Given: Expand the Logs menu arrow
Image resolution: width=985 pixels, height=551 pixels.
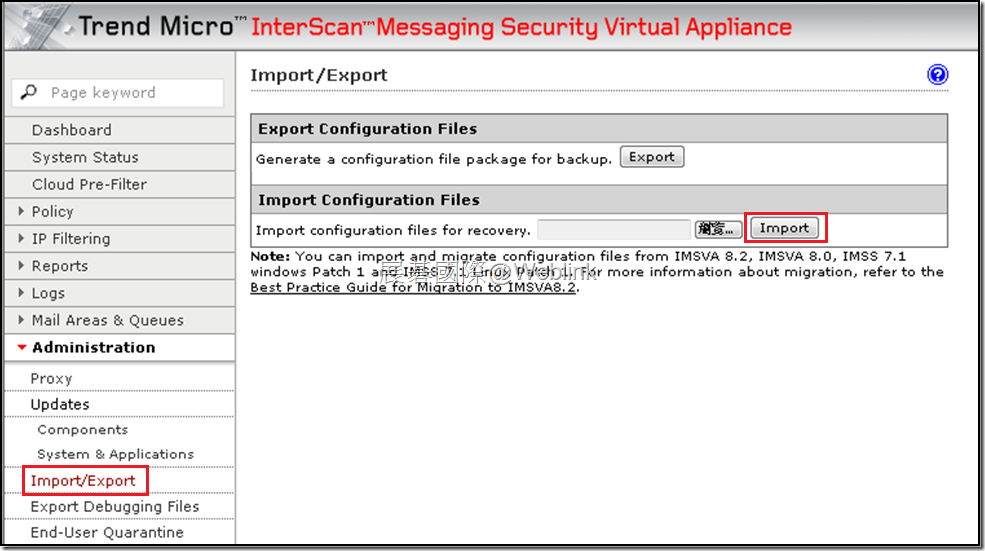Looking at the screenshot, I should [21, 292].
